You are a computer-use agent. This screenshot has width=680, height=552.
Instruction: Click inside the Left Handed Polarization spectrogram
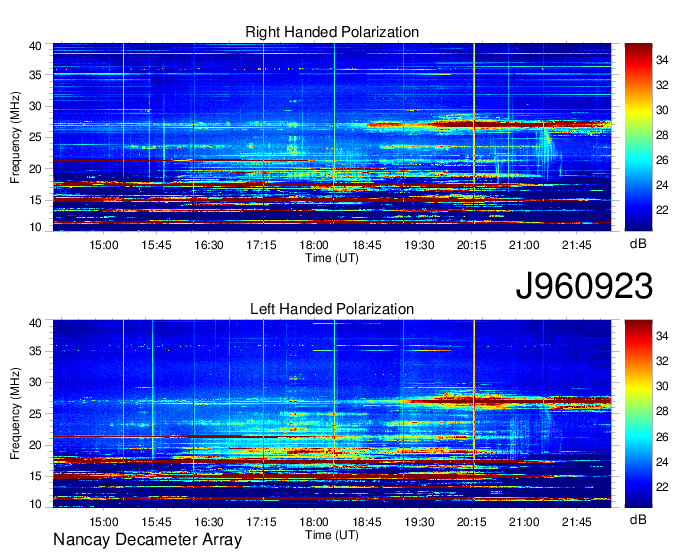pos(332,413)
